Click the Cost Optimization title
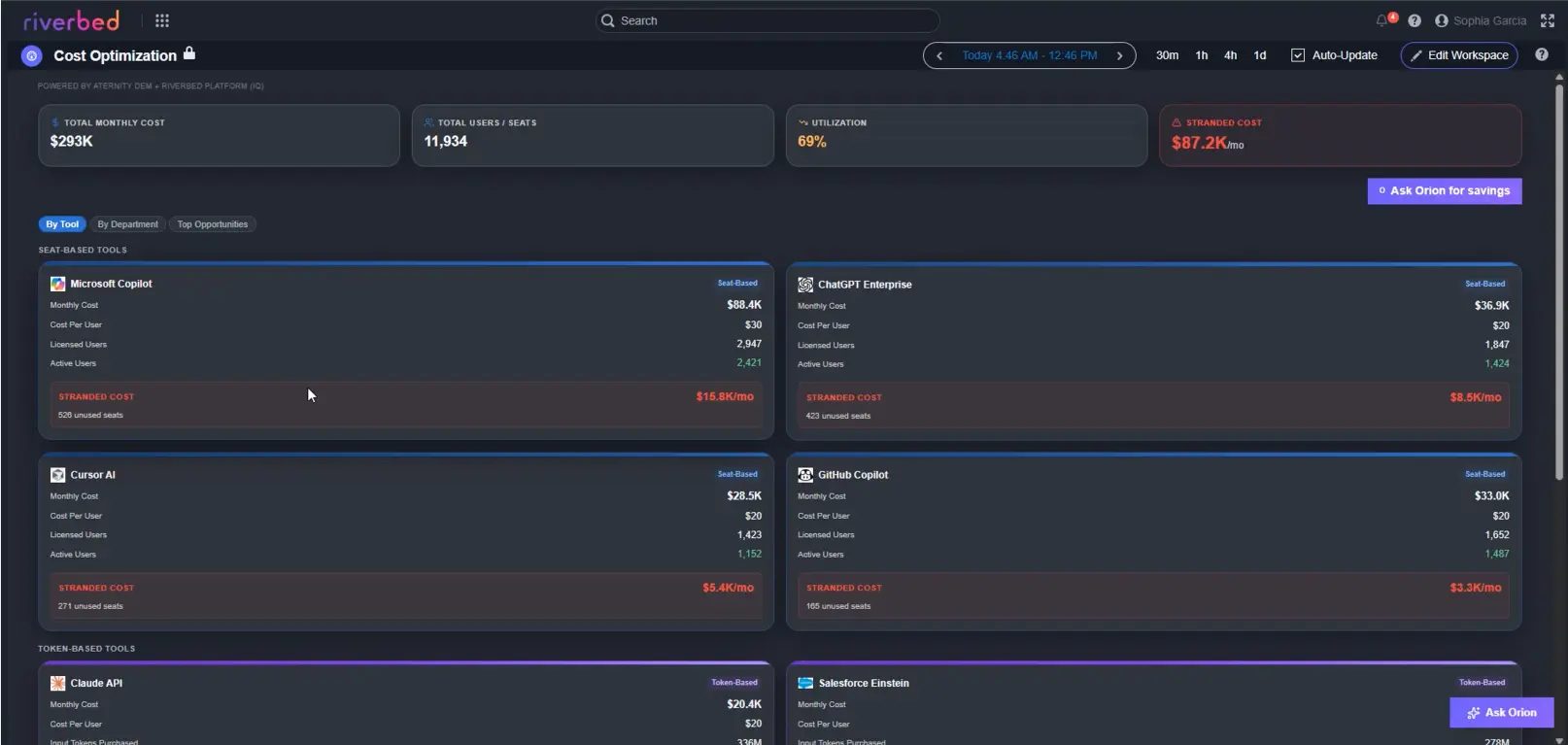The width and height of the screenshot is (1568, 745). [116, 56]
